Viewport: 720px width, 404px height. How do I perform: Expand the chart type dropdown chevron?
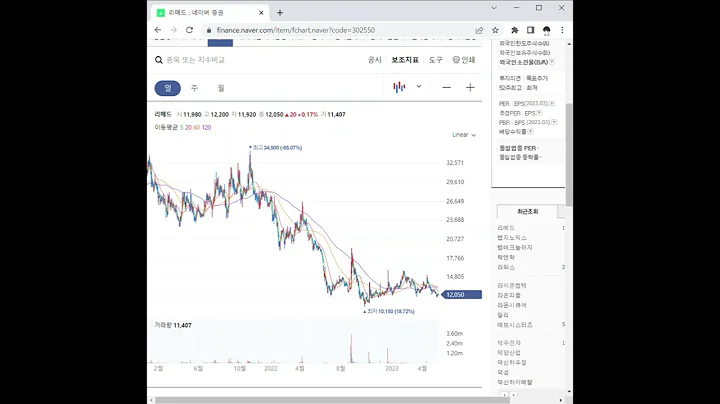coord(419,86)
